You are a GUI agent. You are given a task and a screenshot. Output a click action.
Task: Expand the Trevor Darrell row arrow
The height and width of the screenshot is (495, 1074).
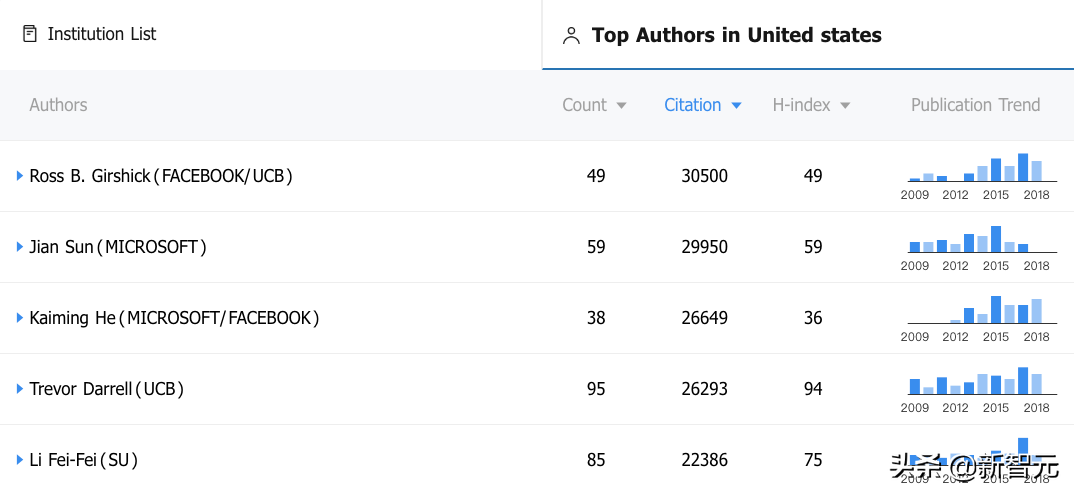click(x=20, y=389)
